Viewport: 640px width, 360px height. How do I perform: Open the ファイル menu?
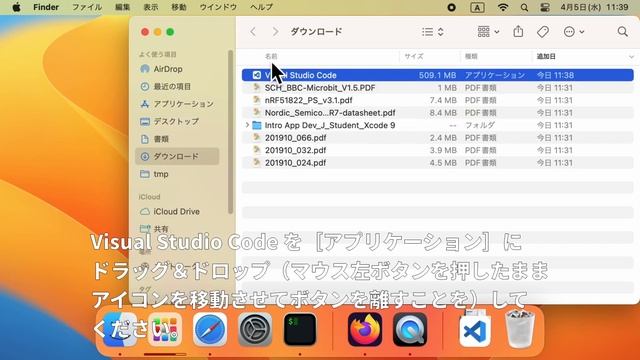pos(87,7)
